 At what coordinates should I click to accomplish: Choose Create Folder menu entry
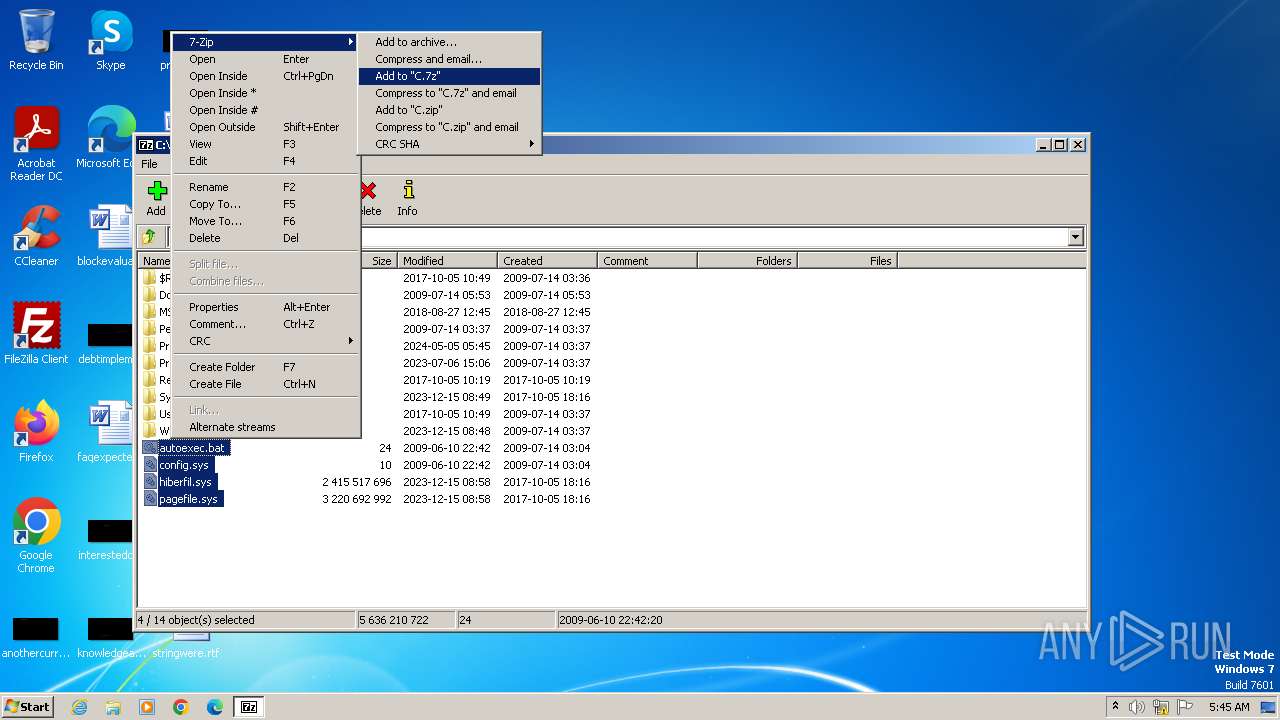click(266, 367)
